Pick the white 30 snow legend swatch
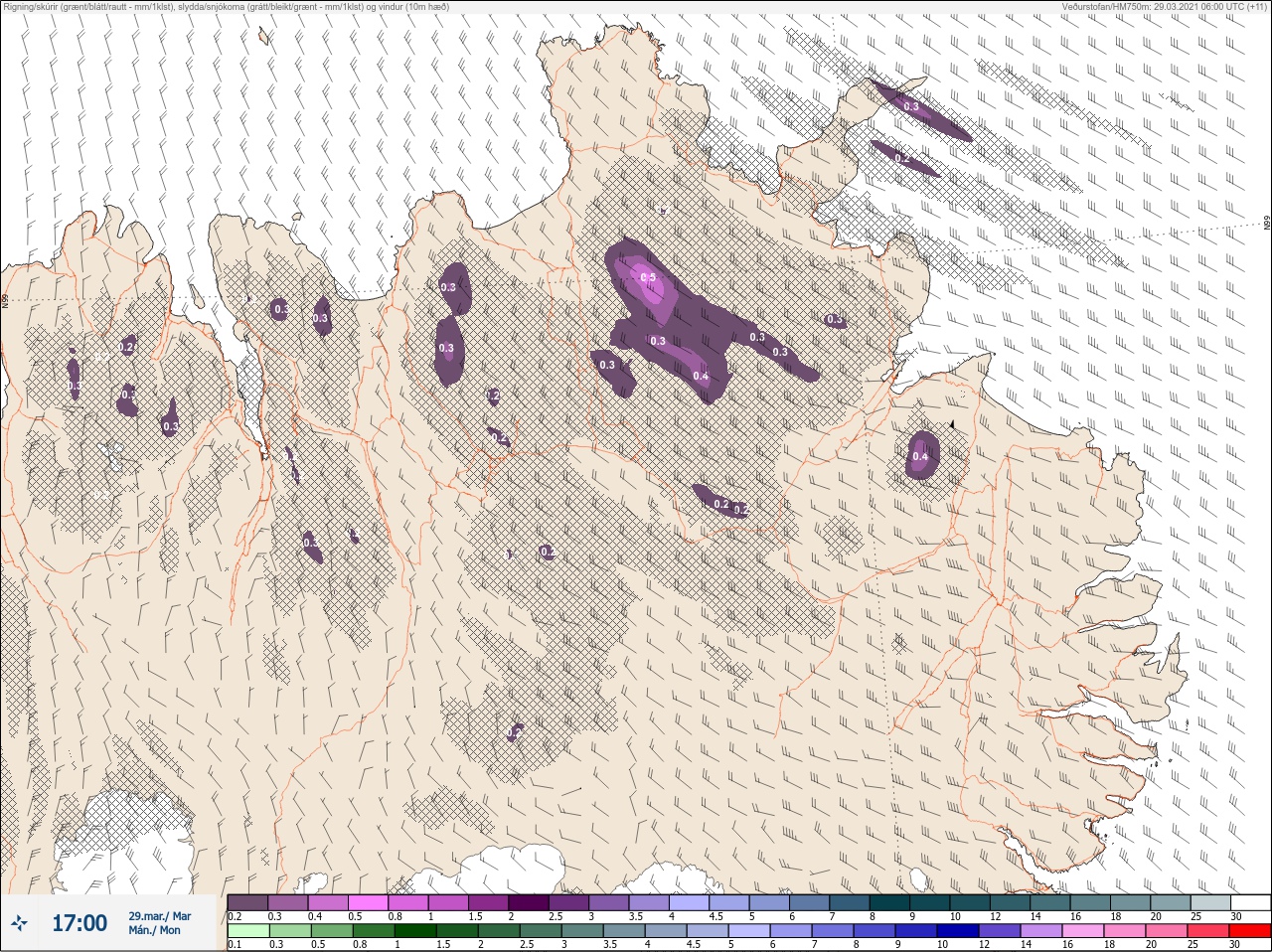This screenshot has height=952, width=1272. pyautogui.click(x=1249, y=902)
